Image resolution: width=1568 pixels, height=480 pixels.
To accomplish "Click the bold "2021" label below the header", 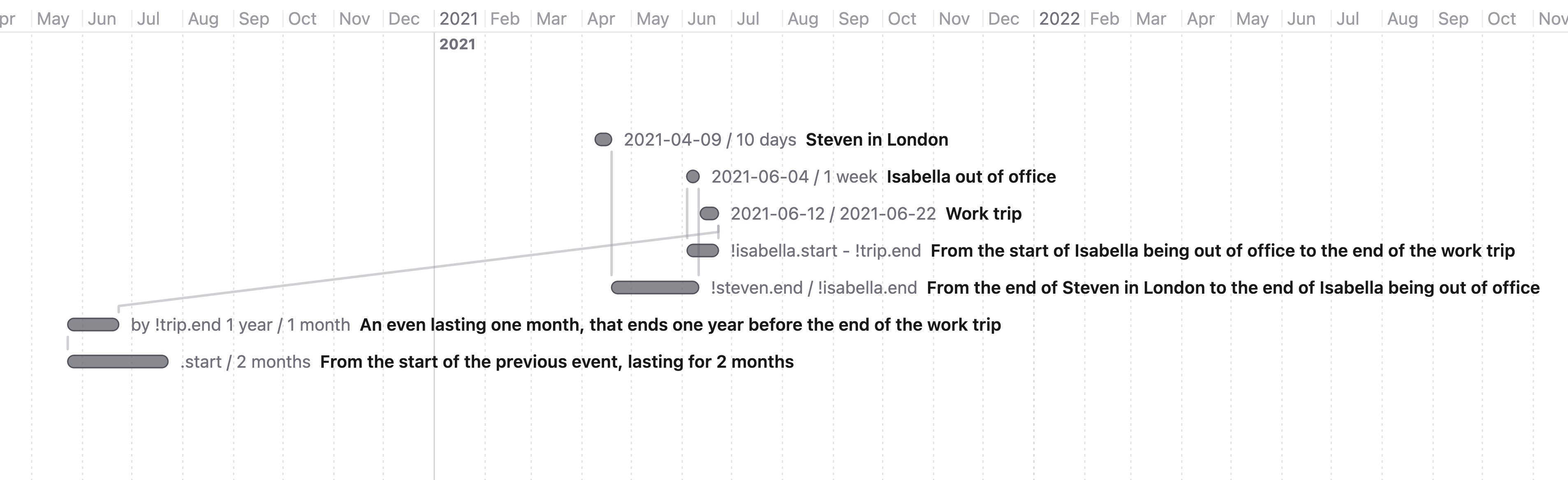I will (x=457, y=44).
